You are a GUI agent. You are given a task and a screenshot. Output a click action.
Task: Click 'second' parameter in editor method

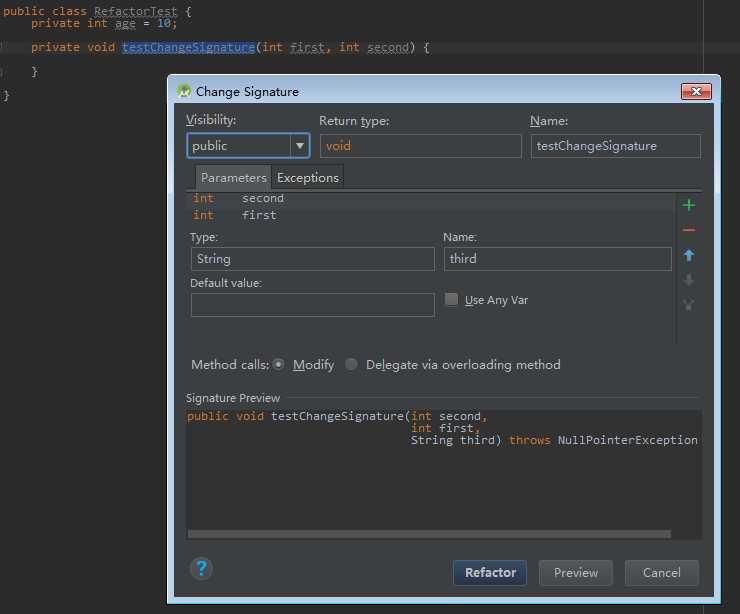pos(388,48)
